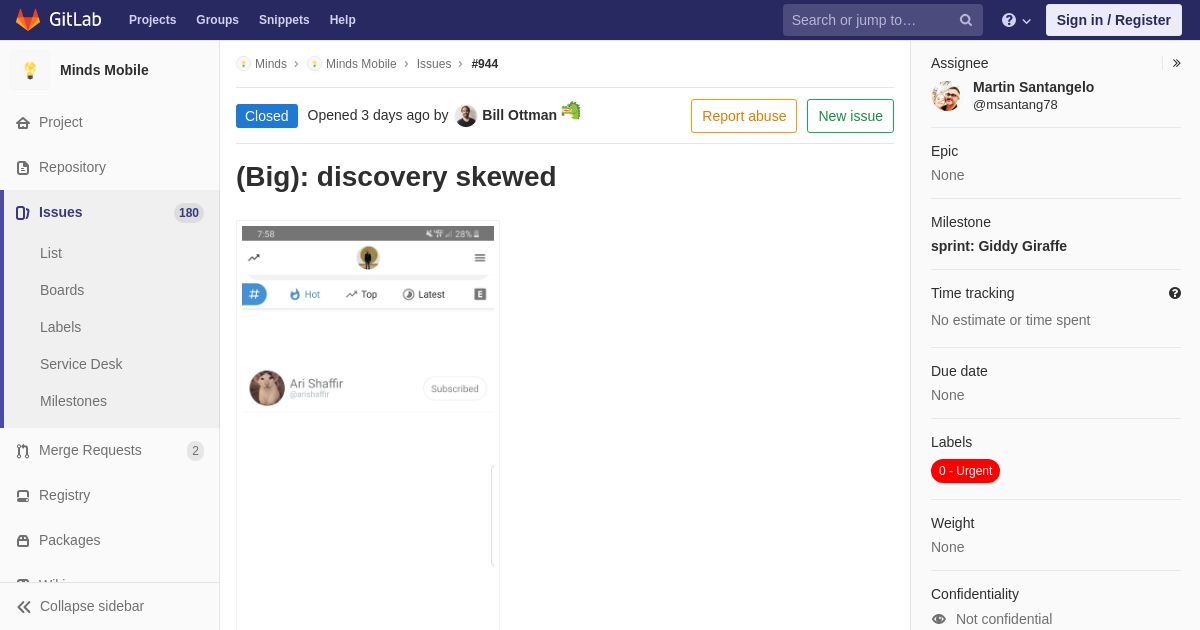Click the Issues icon in sidebar

23,213
